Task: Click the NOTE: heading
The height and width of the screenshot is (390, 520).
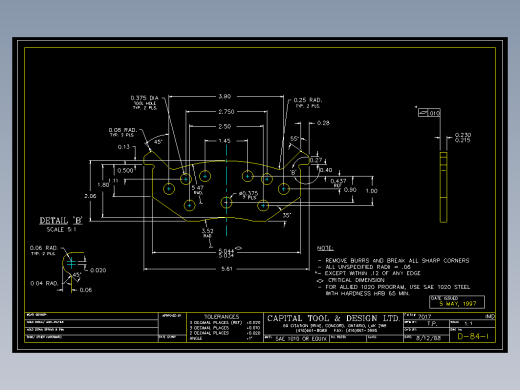Action: 325,248
